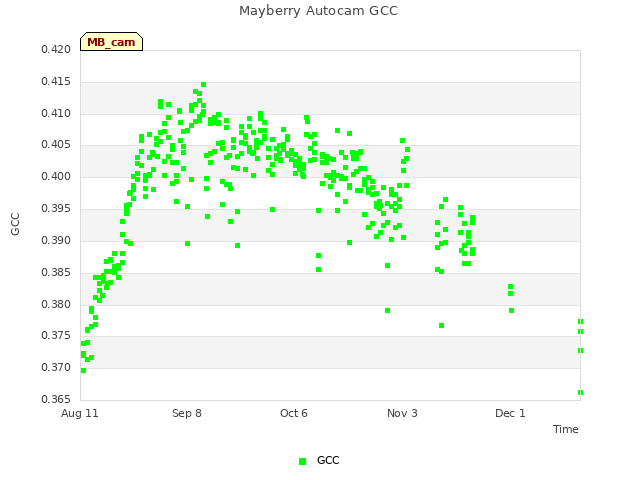Click the Dec 1 x-axis label

tap(510, 413)
